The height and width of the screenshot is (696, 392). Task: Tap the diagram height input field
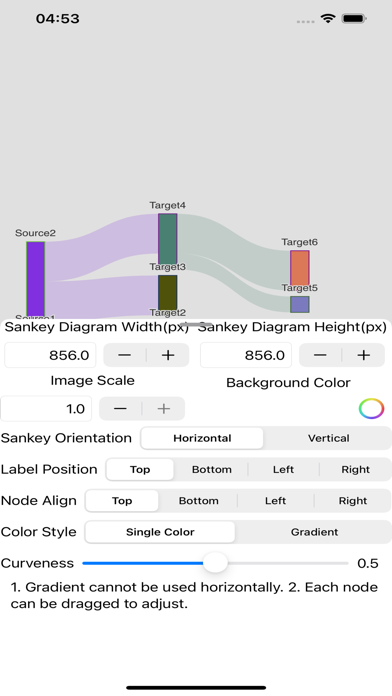pyautogui.click(x=246, y=355)
